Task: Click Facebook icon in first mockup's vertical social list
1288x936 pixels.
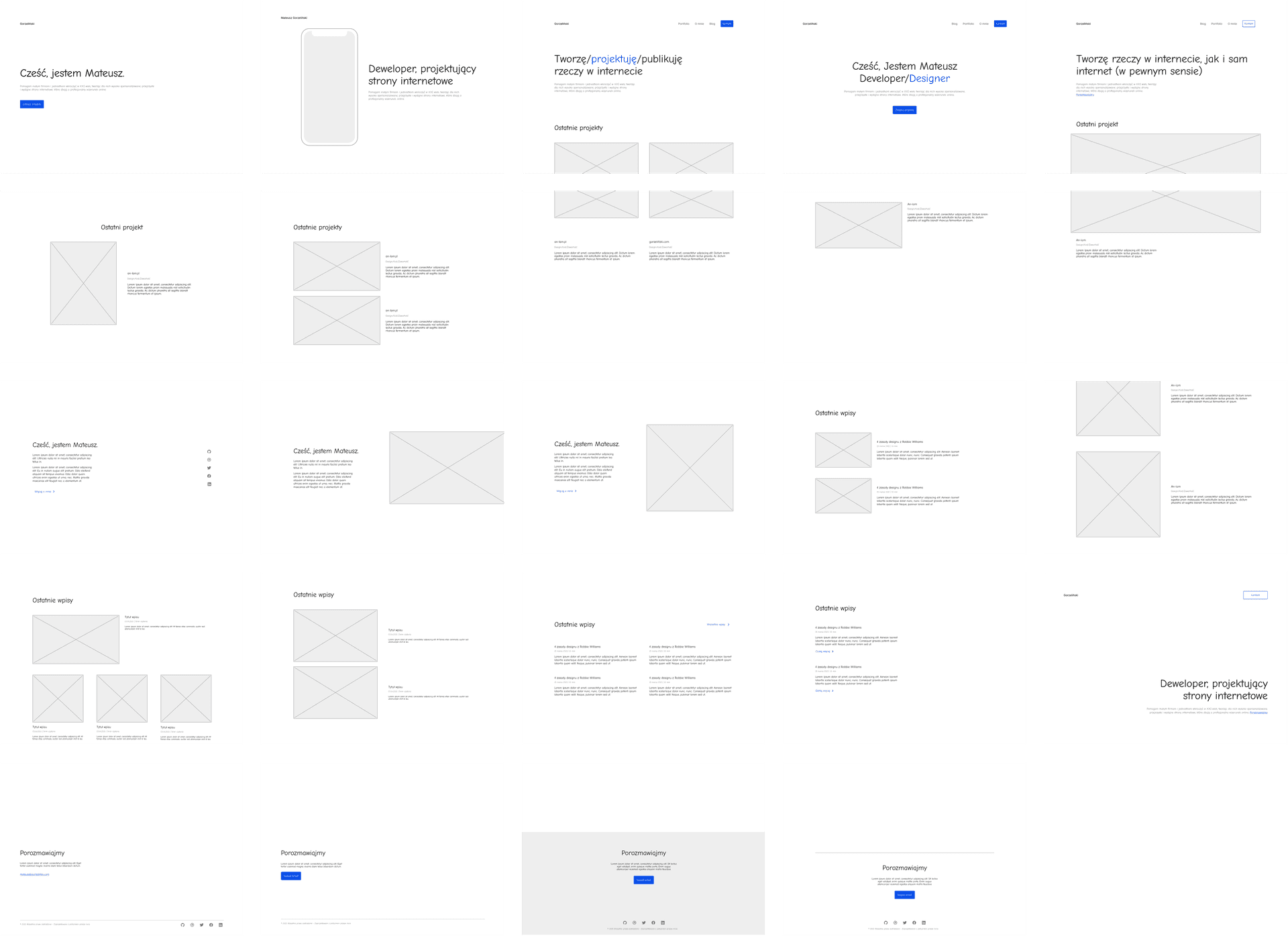Action: tap(209, 476)
